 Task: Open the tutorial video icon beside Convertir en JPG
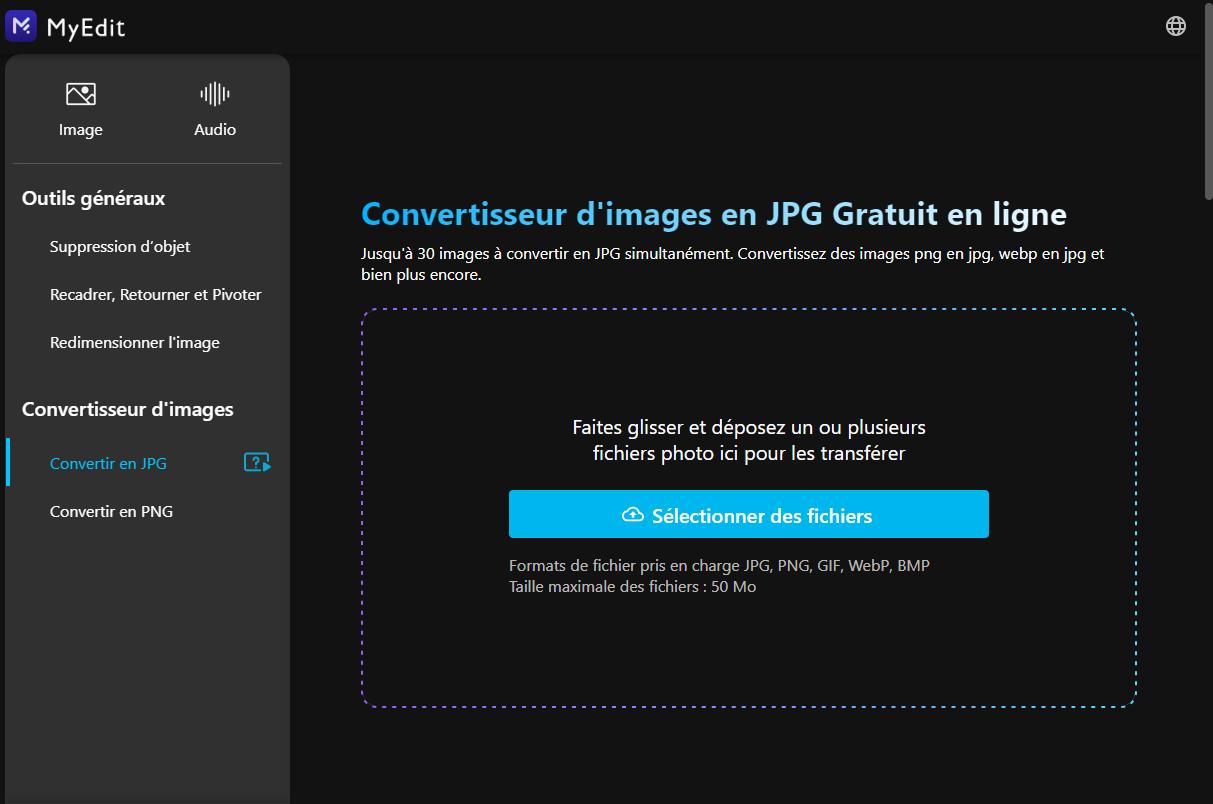257,463
